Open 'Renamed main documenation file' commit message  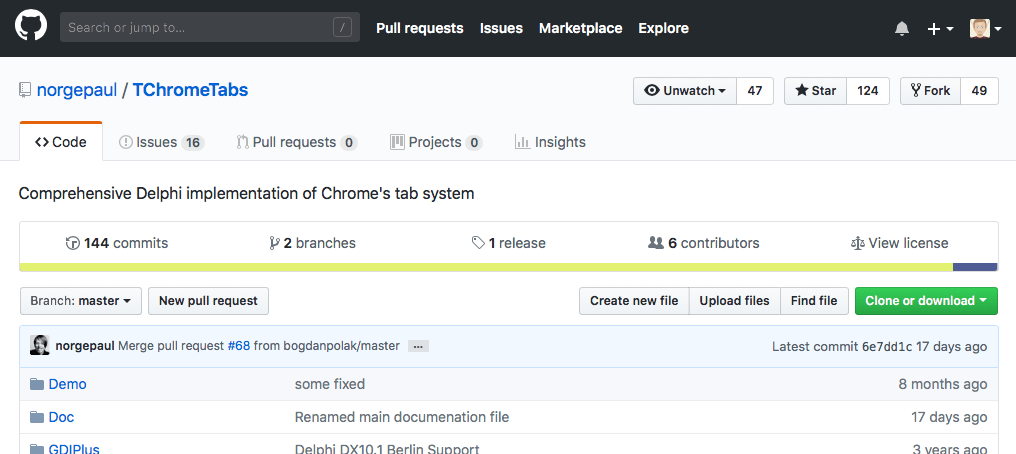click(402, 417)
